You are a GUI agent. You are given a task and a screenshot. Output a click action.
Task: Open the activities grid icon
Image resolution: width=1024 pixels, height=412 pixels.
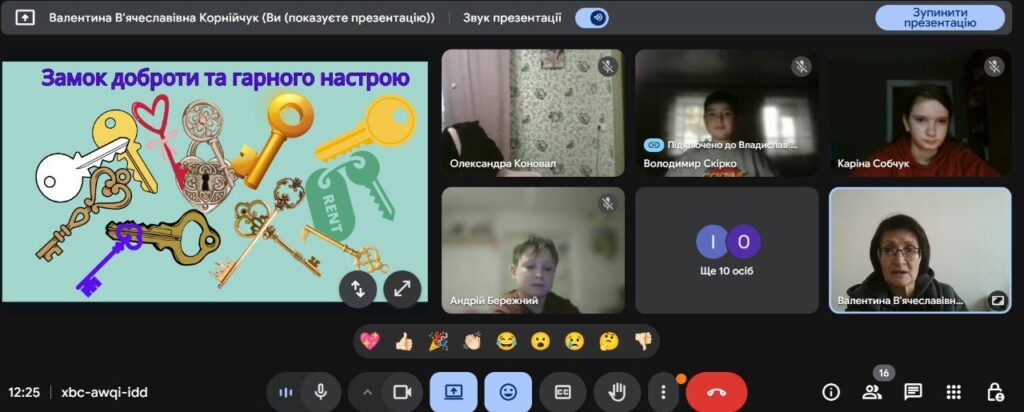coord(953,392)
